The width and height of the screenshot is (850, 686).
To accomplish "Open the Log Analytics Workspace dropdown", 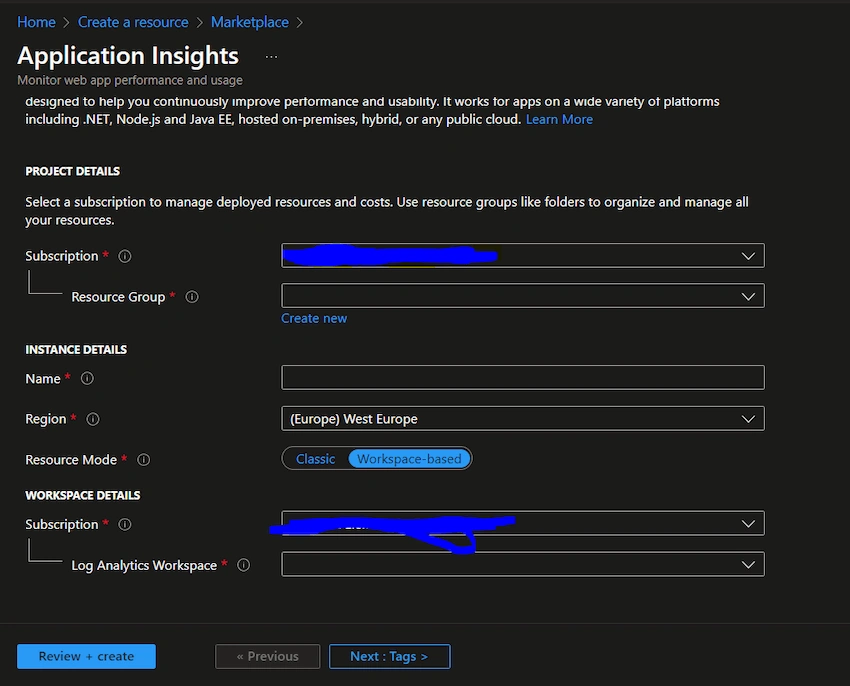I will pyautogui.click(x=523, y=565).
